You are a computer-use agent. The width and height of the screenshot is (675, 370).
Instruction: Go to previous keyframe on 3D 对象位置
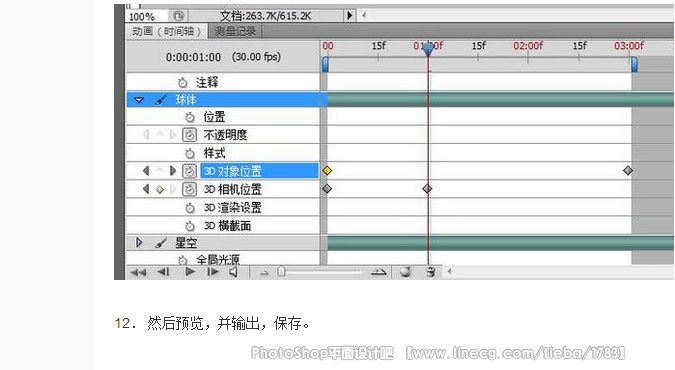point(146,171)
